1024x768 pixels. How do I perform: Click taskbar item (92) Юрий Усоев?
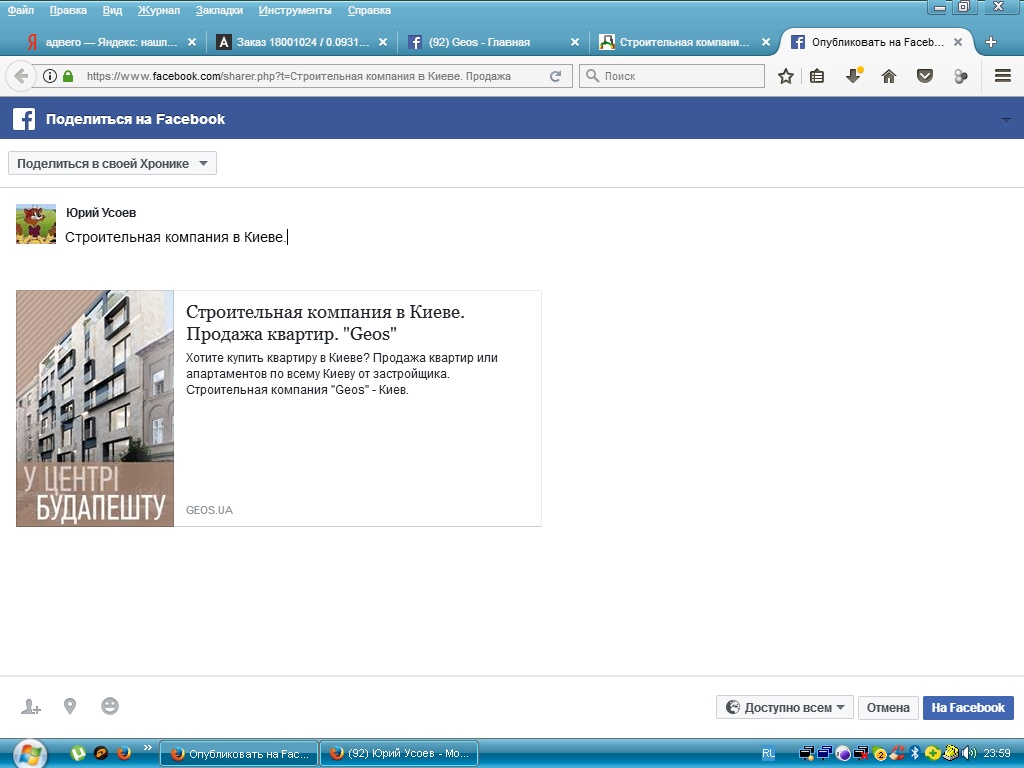pyautogui.click(x=398, y=754)
